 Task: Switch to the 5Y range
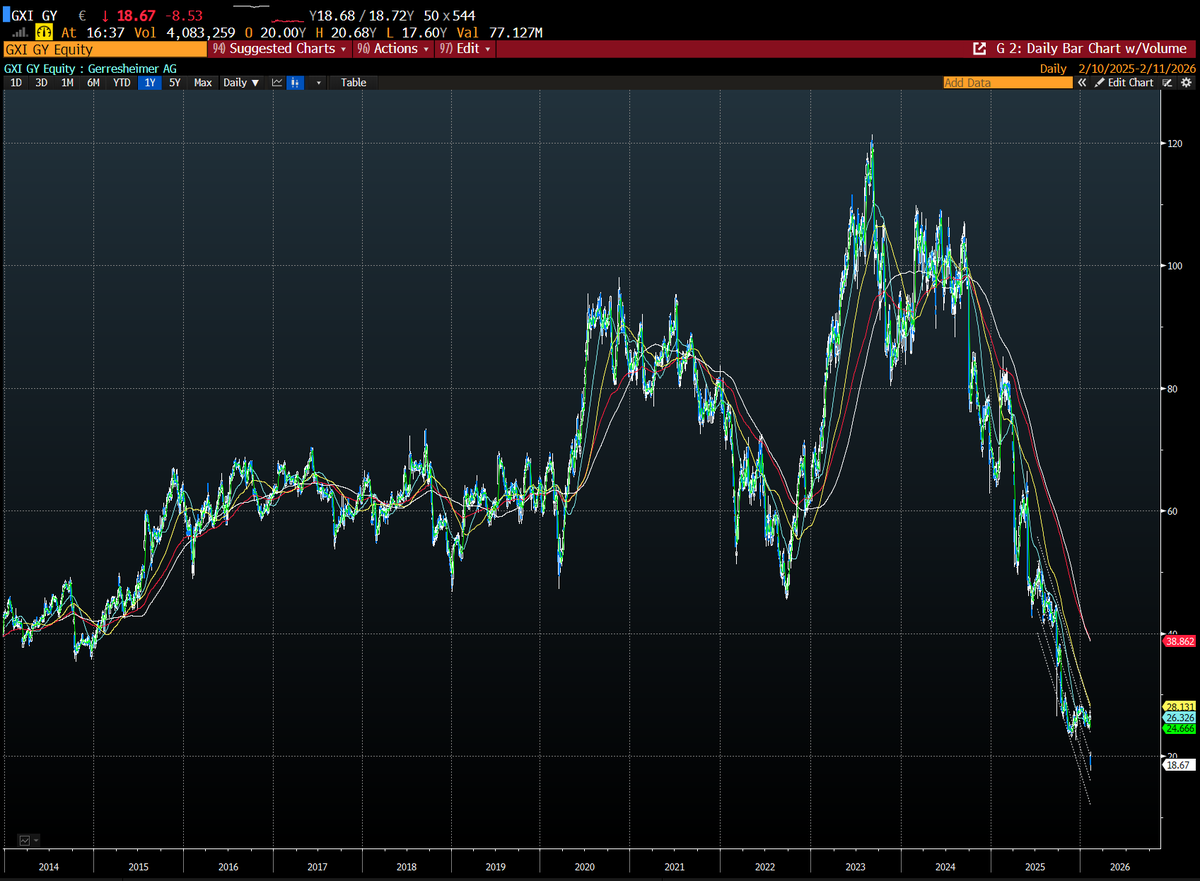(x=175, y=83)
